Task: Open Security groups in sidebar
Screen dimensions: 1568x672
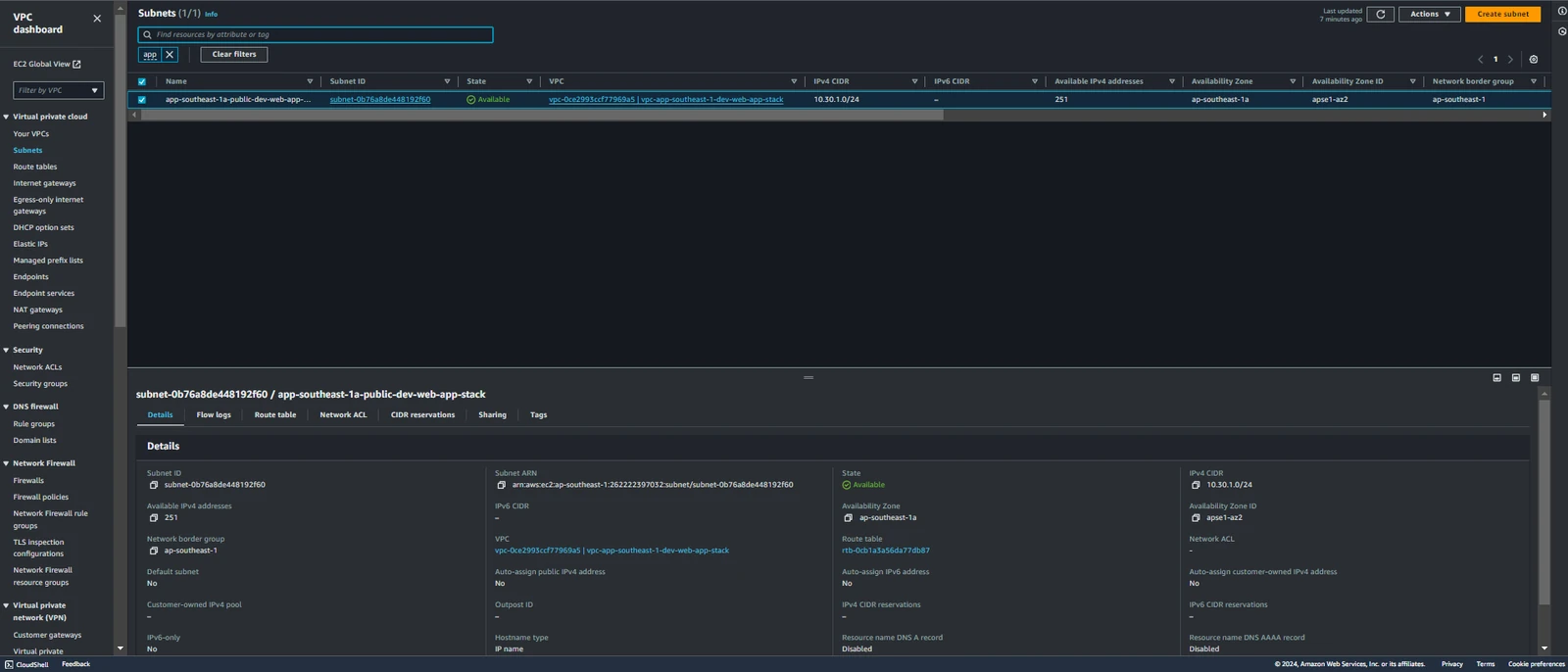Action: pos(40,384)
